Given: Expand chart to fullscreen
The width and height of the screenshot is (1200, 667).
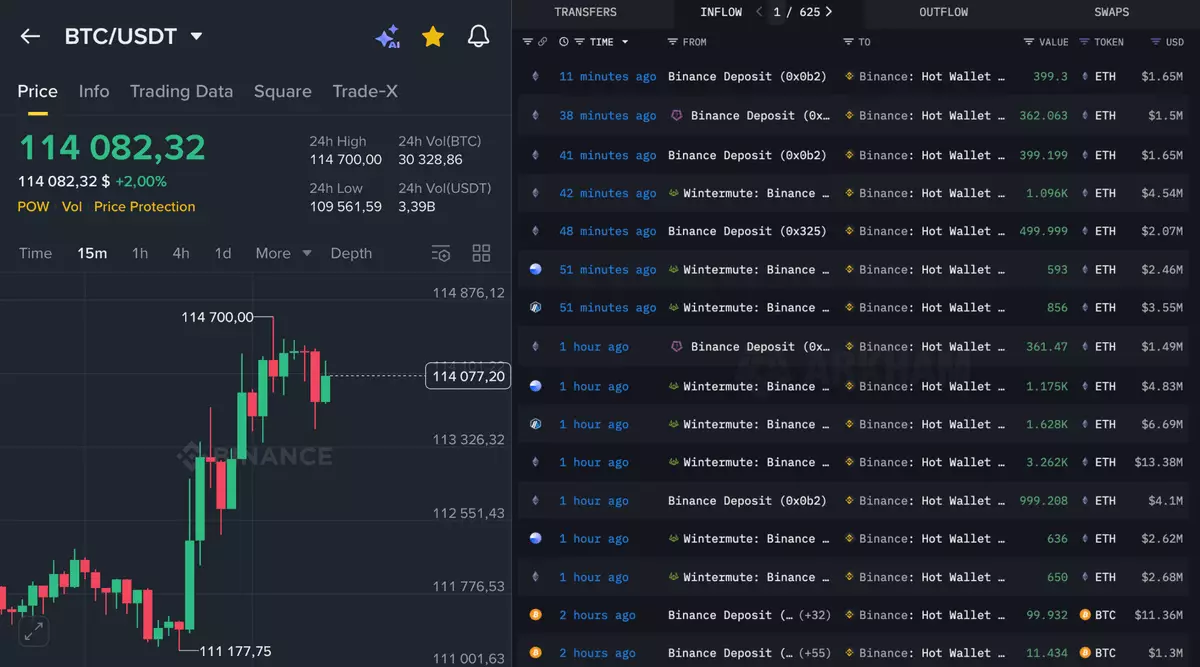Looking at the screenshot, I should 33,631.
